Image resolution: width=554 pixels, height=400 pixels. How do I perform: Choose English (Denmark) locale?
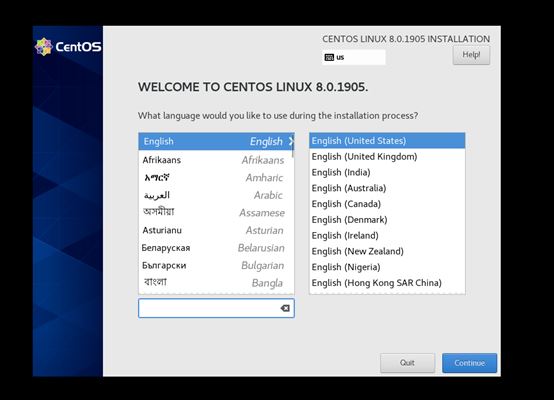coord(387,220)
